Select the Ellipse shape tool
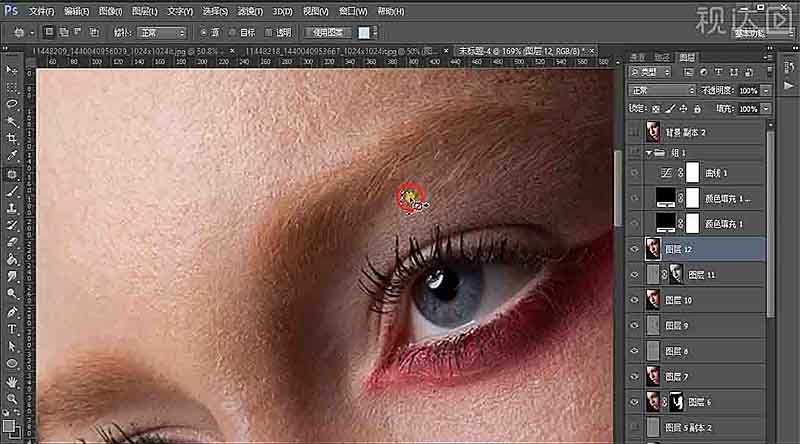Screen dimensions: 800x444 (x=12, y=364)
